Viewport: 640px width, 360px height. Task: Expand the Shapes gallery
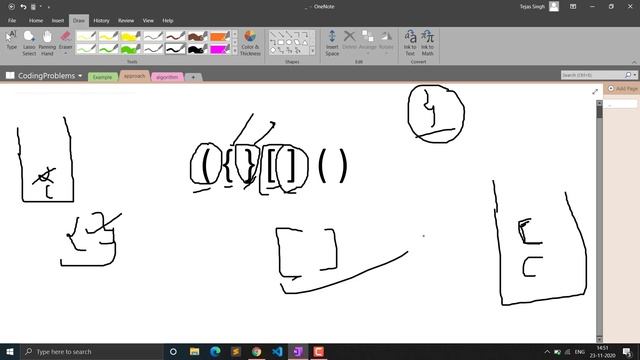[x=312, y=51]
